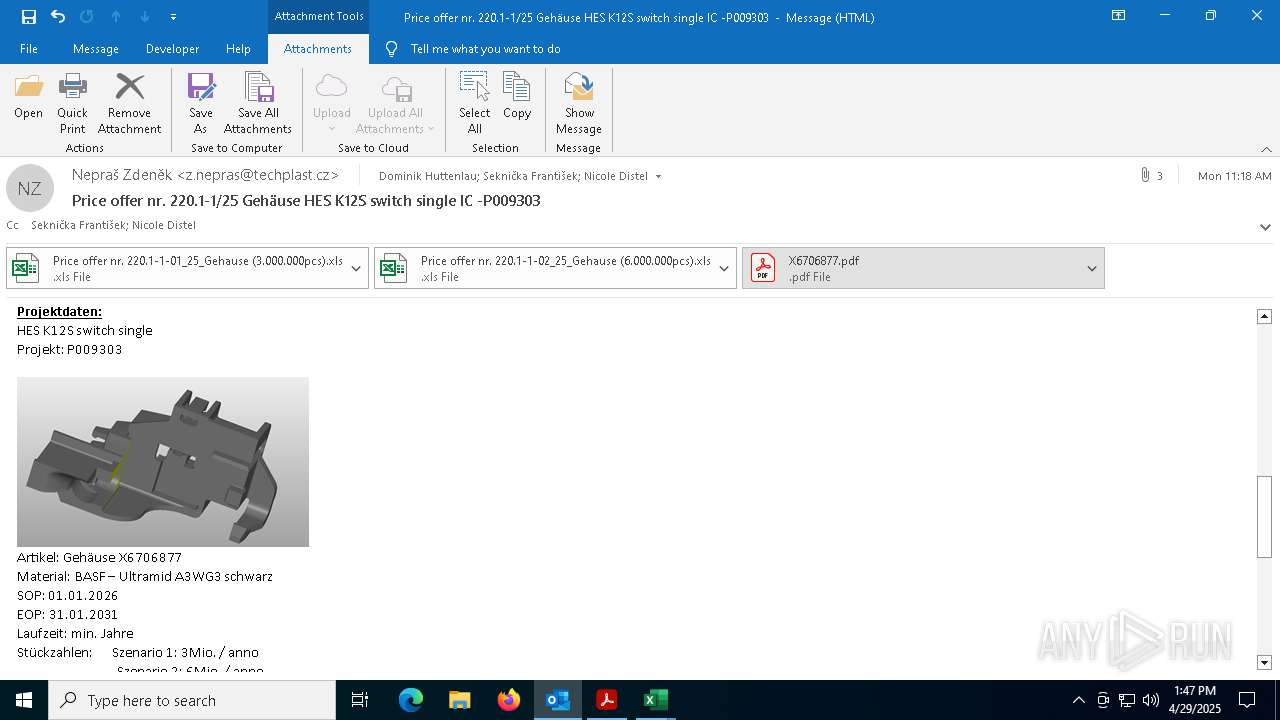Click the Select All icon
This screenshot has width=1280, height=720.
click(x=474, y=86)
